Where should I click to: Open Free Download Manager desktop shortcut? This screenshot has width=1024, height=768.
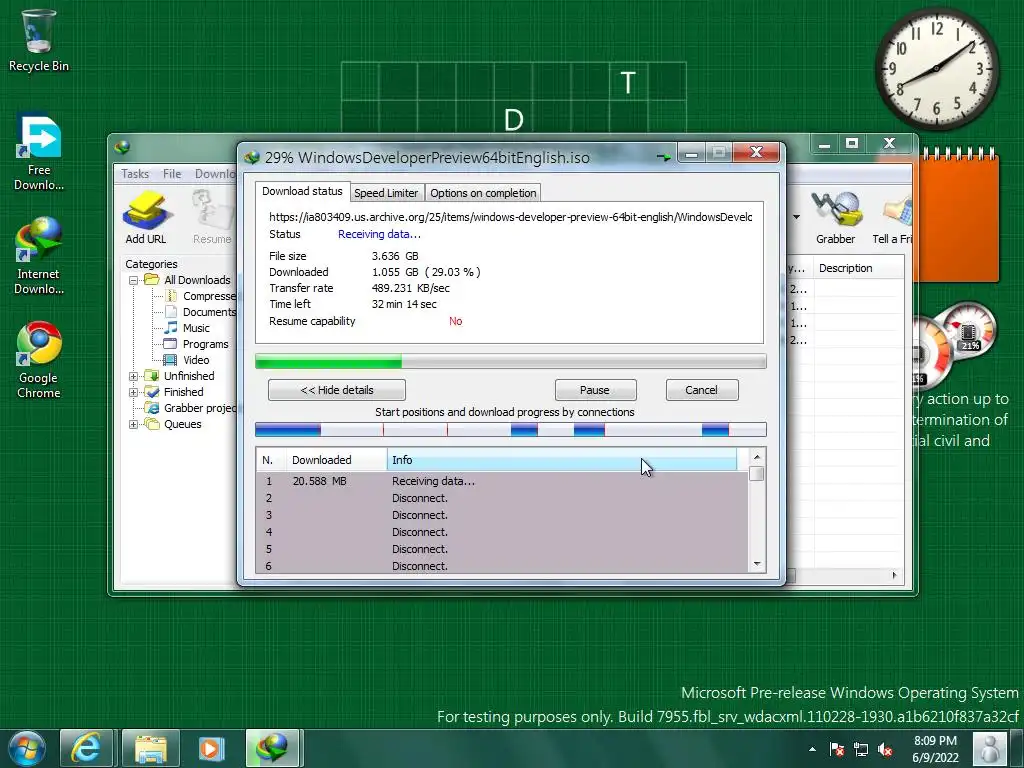(x=39, y=152)
